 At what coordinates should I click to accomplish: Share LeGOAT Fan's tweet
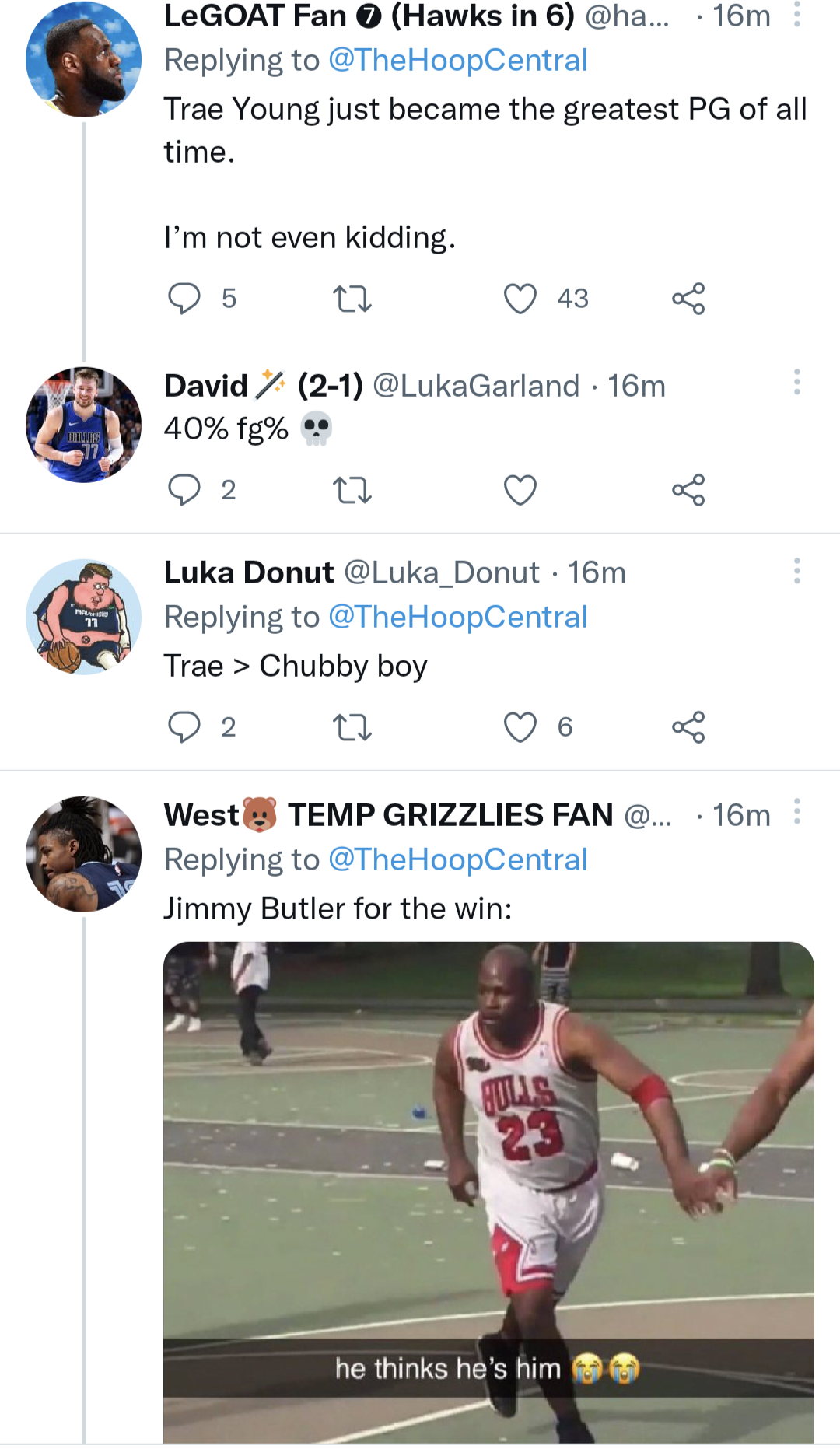point(688,299)
